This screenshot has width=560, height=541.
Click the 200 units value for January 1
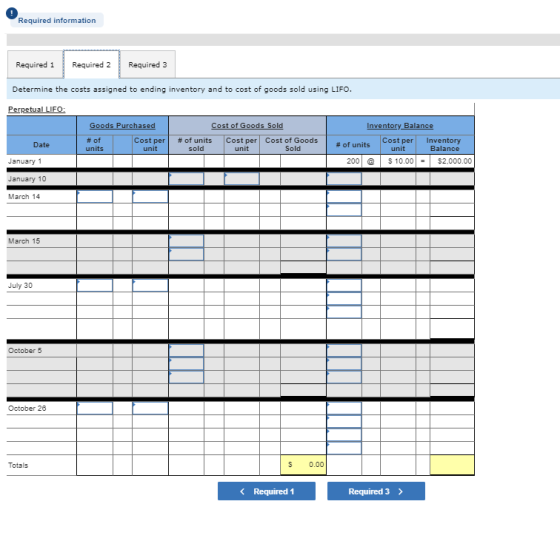click(353, 161)
